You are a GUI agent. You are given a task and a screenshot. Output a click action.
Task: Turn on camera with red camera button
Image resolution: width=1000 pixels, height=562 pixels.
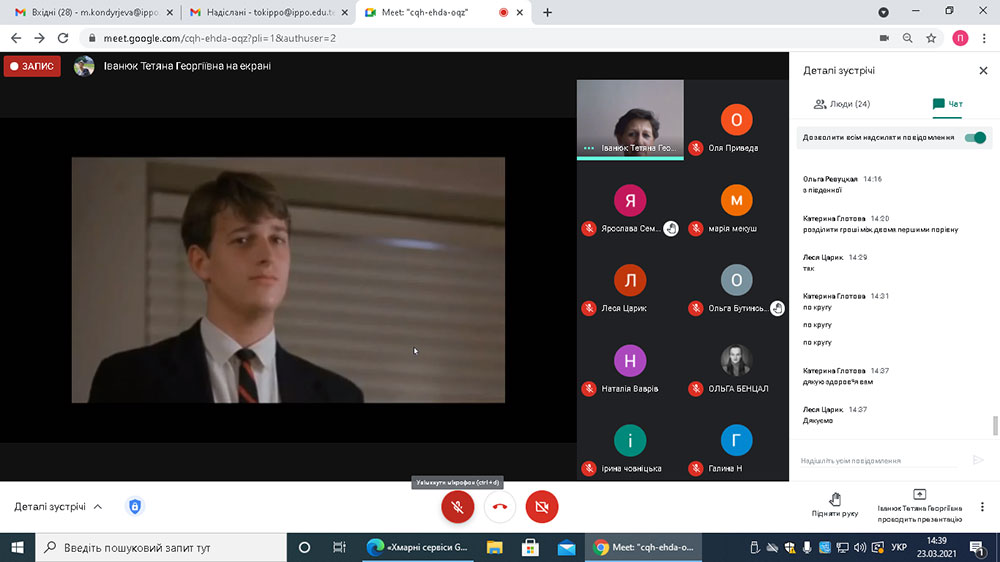541,507
